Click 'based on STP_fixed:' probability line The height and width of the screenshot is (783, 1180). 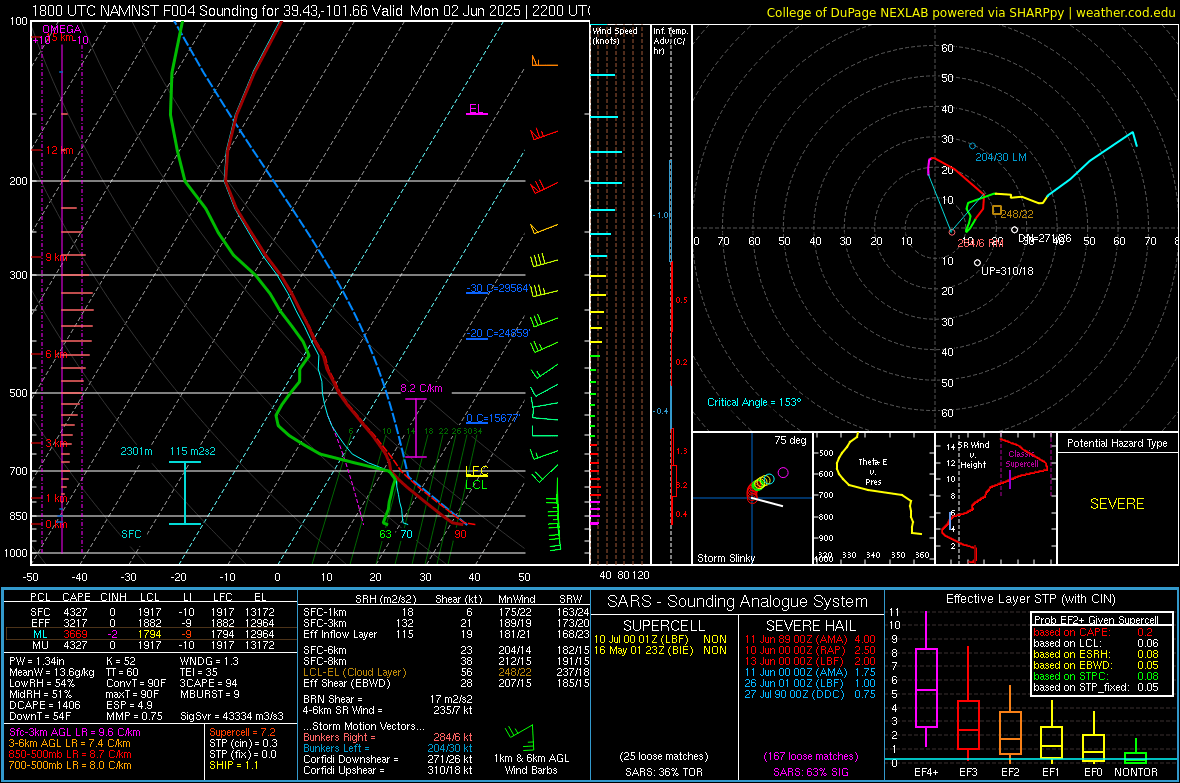click(x=1096, y=687)
